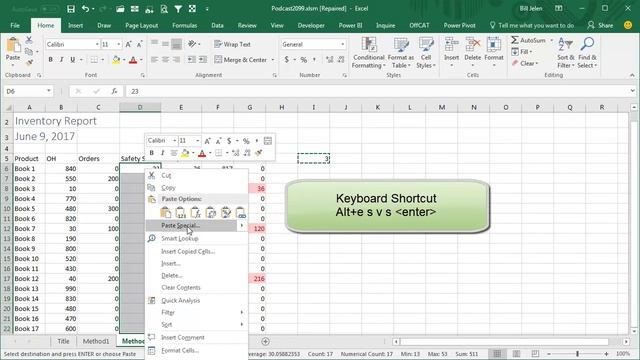640x360 pixels.
Task: Open the Calibri font name dropdown in ribbon
Action: point(97,44)
